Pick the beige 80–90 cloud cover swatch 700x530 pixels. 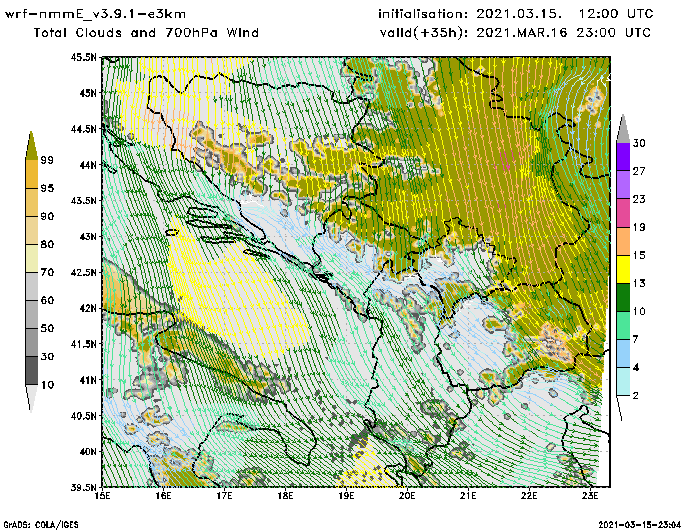[x=32, y=230]
